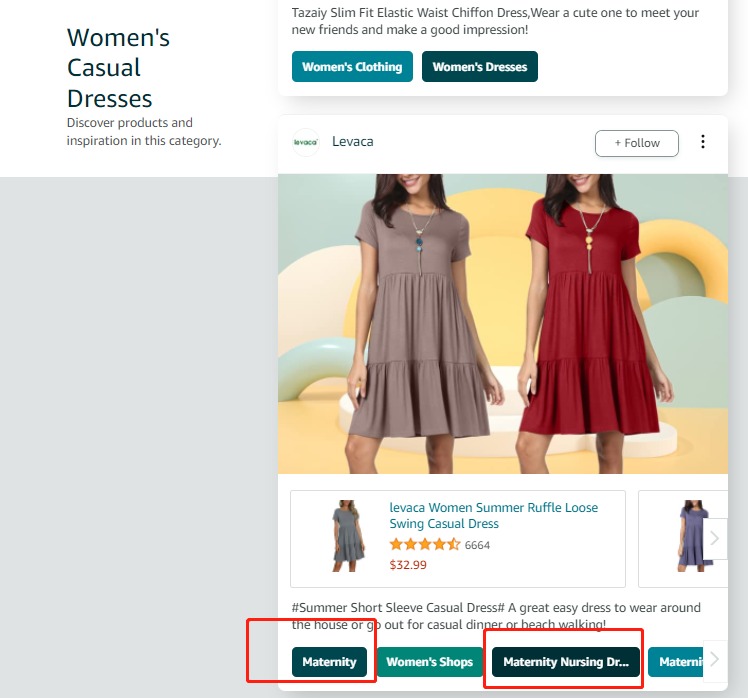The height and width of the screenshot is (698, 748).
Task: Click the #Summer Short Sleeve Casual Dress# caption
Action: pyautogui.click(x=496, y=616)
